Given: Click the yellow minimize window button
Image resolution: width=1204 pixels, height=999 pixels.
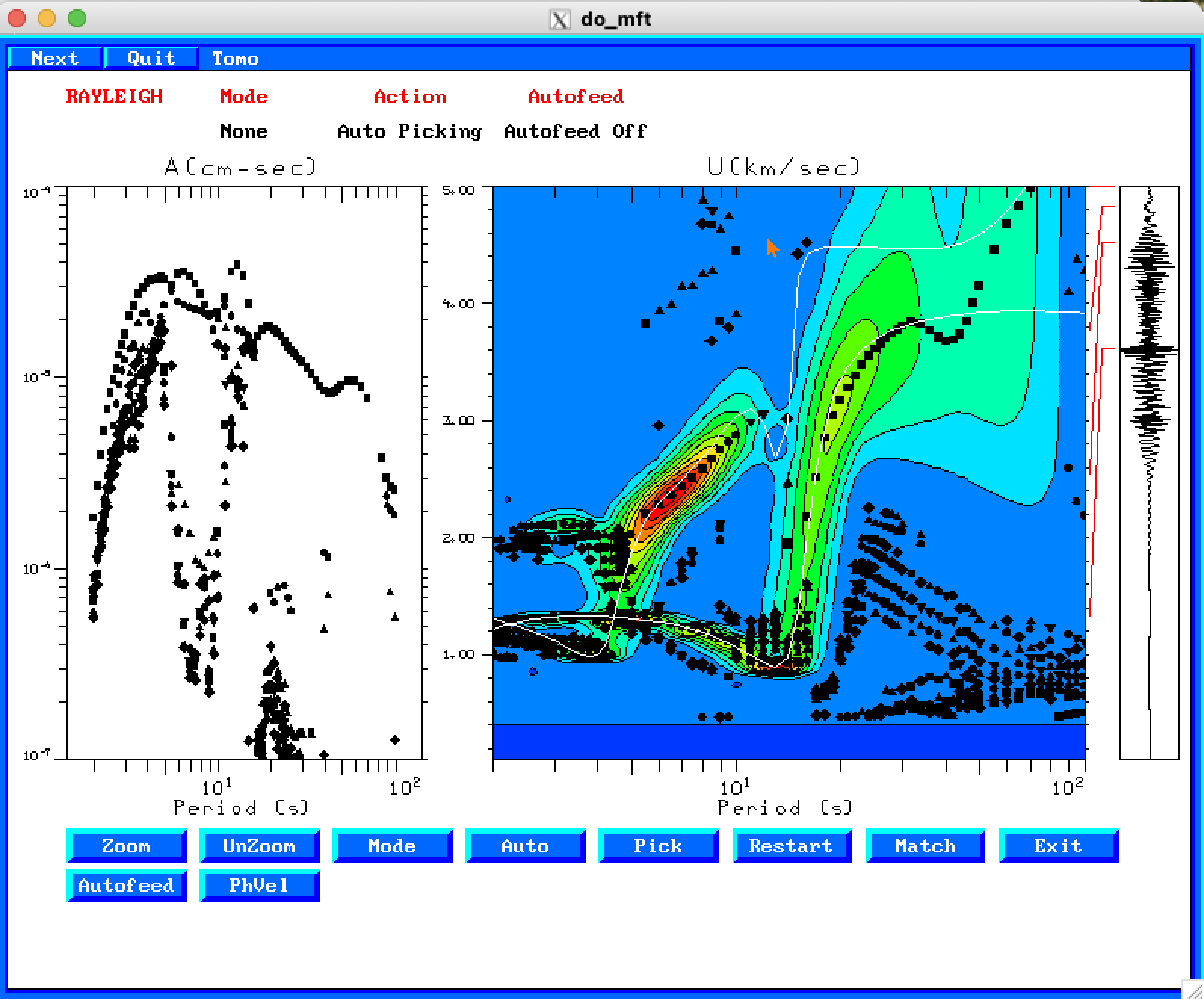Looking at the screenshot, I should 47,18.
